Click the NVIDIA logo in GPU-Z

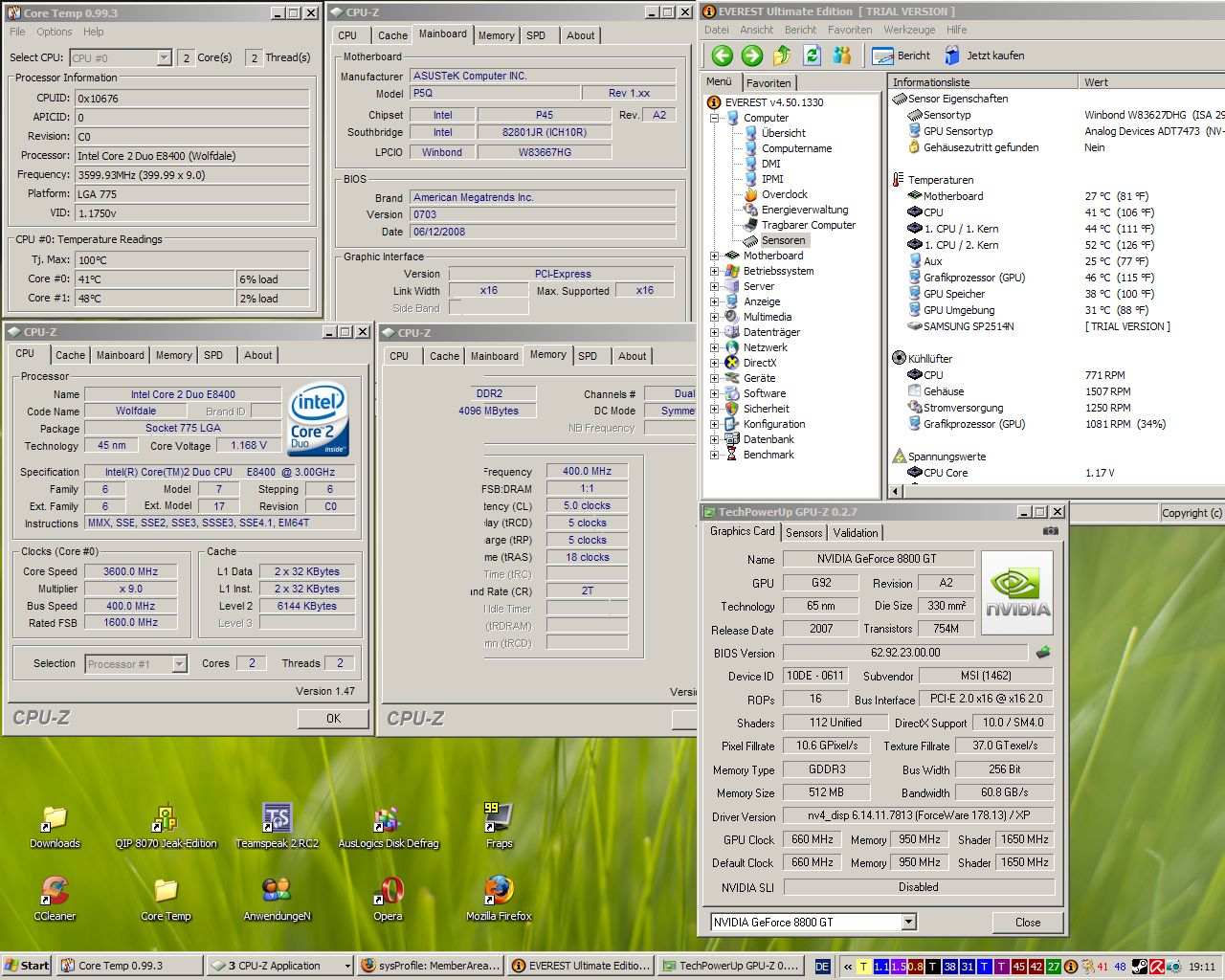click(1017, 592)
